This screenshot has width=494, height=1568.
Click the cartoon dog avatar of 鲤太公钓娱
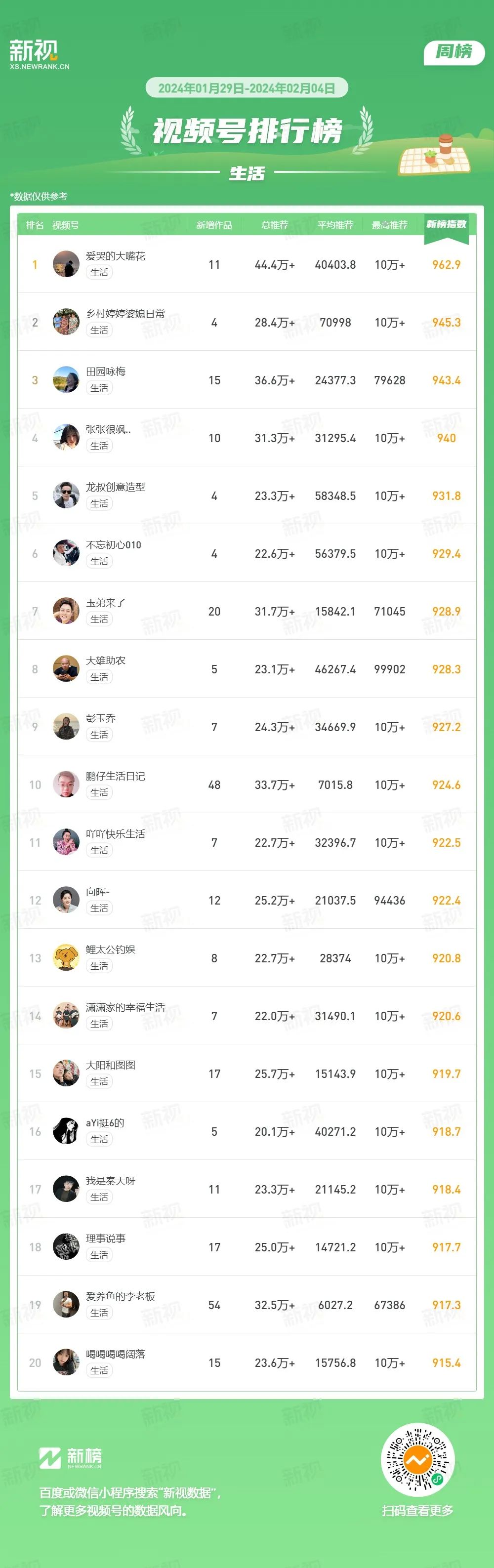click(66, 957)
